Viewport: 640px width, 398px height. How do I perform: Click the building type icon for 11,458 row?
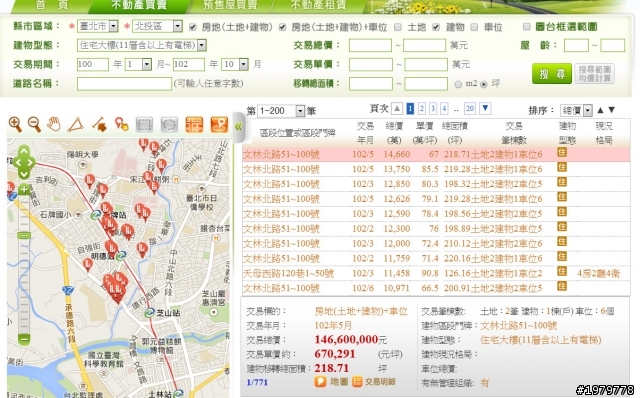(x=562, y=271)
